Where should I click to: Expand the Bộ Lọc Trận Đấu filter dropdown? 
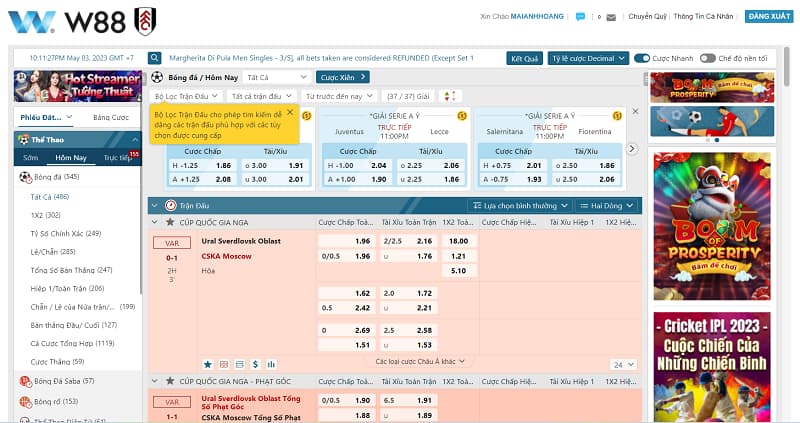click(187, 96)
